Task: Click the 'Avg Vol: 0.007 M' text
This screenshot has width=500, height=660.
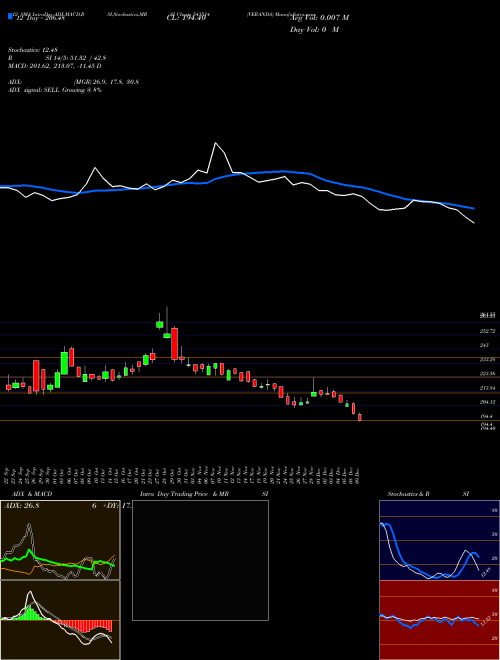Action: click(320, 18)
